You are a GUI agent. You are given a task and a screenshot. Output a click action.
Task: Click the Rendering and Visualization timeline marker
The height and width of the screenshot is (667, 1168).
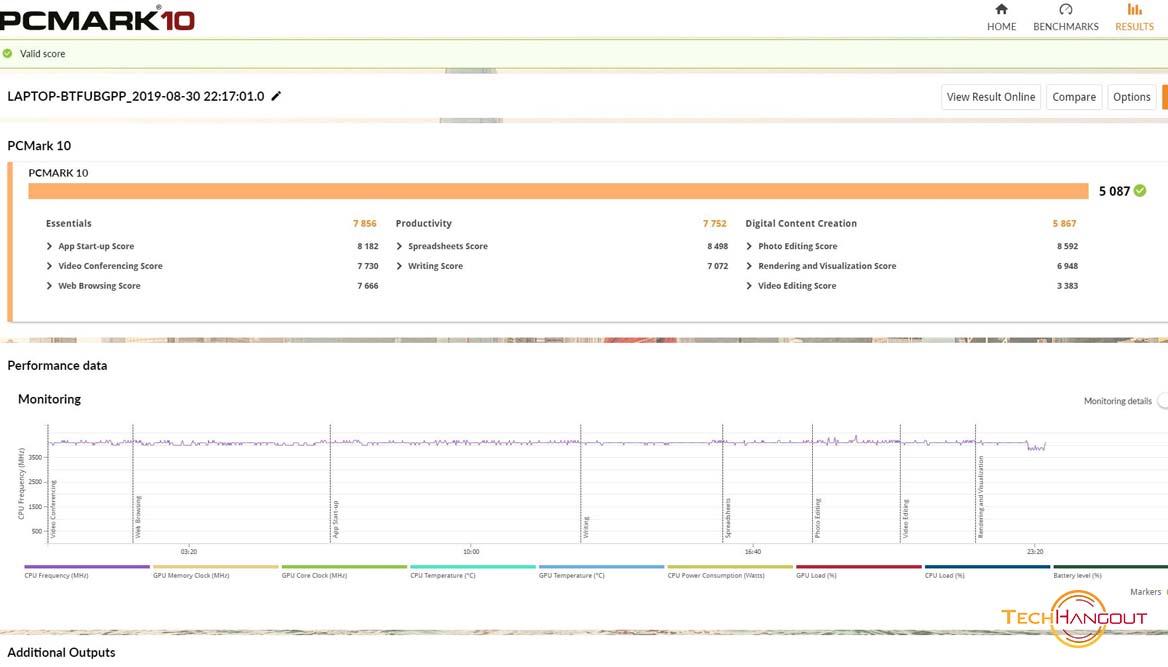pos(980,496)
